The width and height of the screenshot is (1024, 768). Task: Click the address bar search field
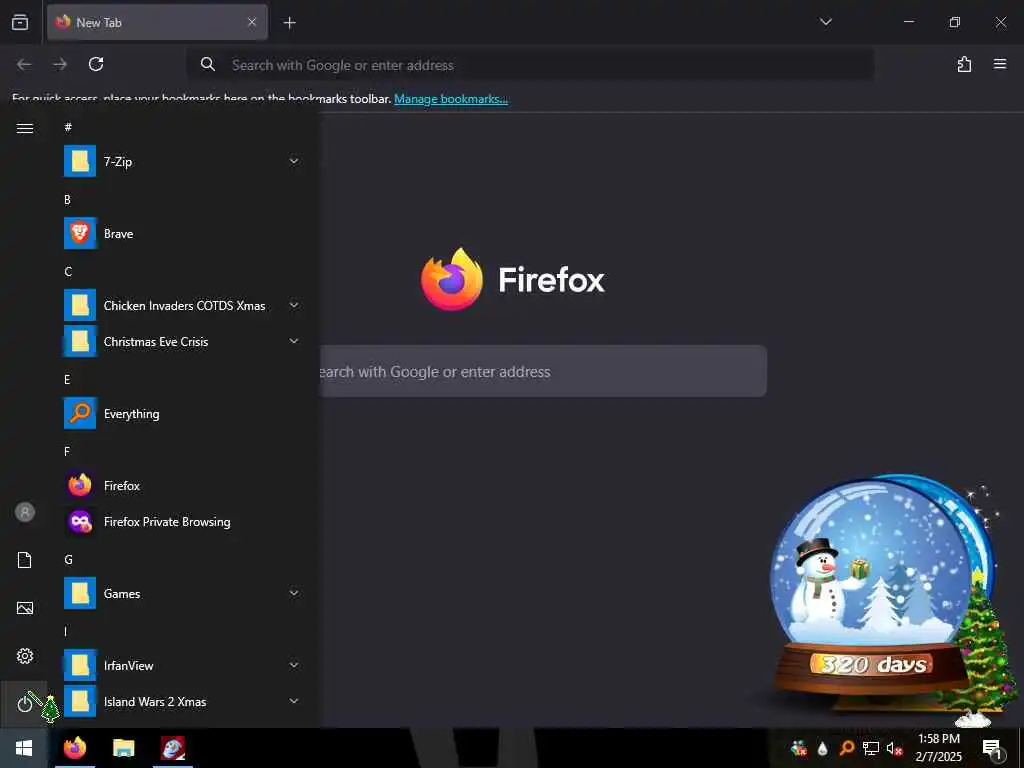(530, 65)
